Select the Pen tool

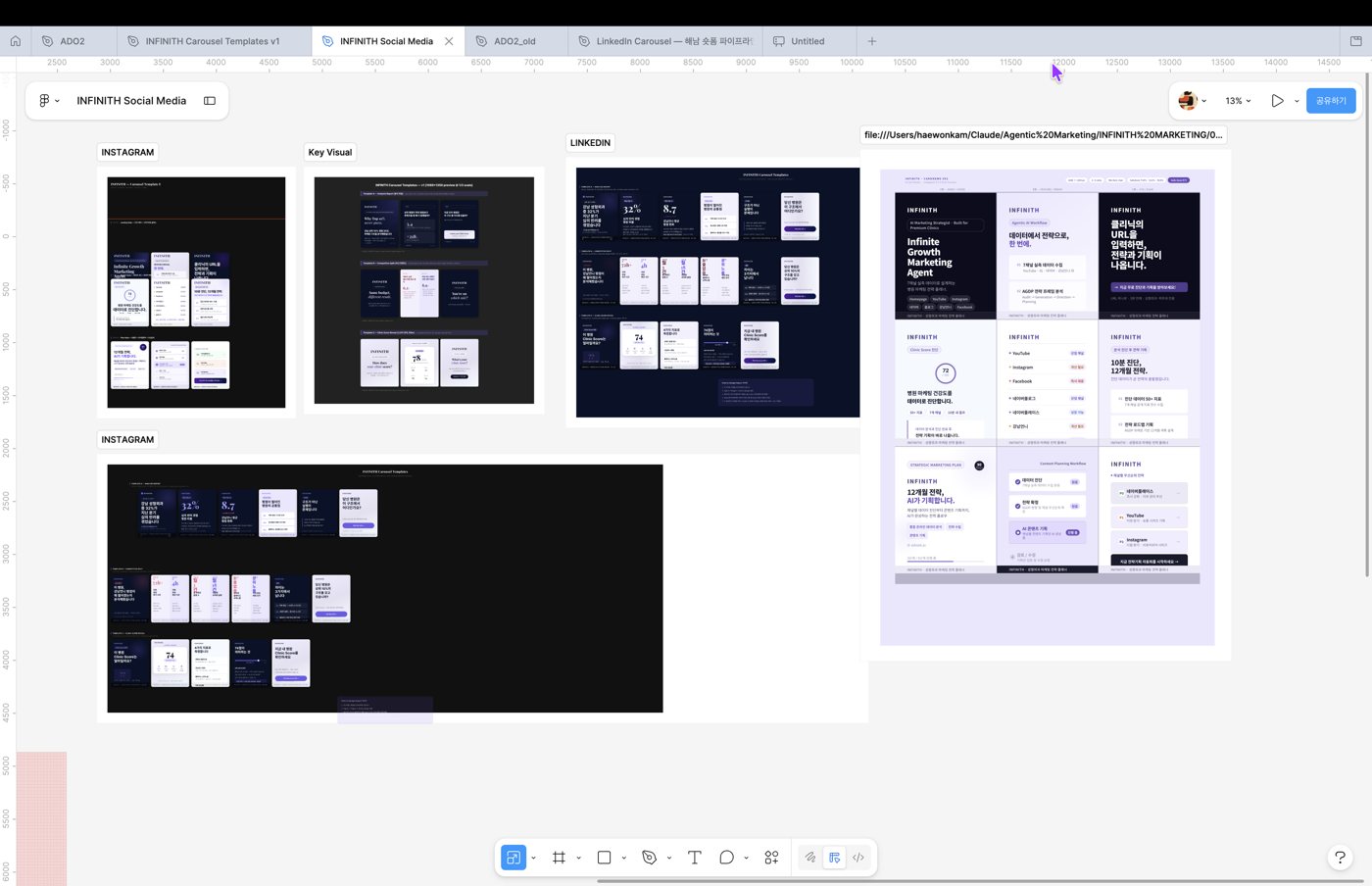[x=649, y=858]
